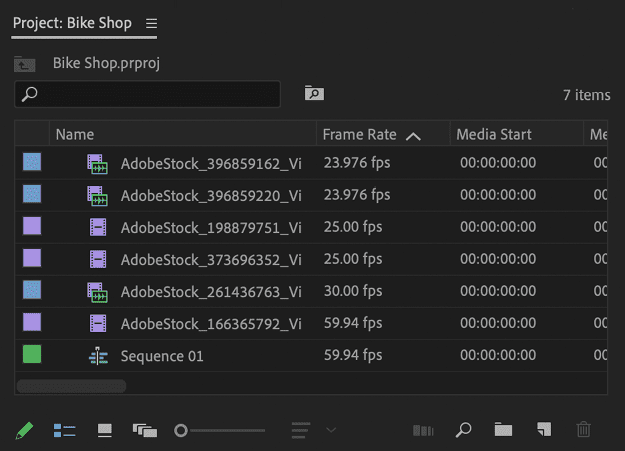Screen dimensions: 625x451
Task: Select clip name AdobeStock_198879751_Vi
Action: (211, 228)
